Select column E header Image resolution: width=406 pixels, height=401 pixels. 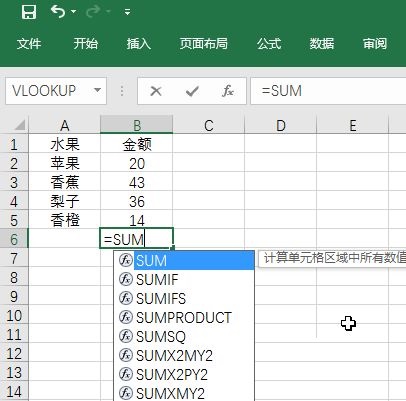(x=353, y=125)
